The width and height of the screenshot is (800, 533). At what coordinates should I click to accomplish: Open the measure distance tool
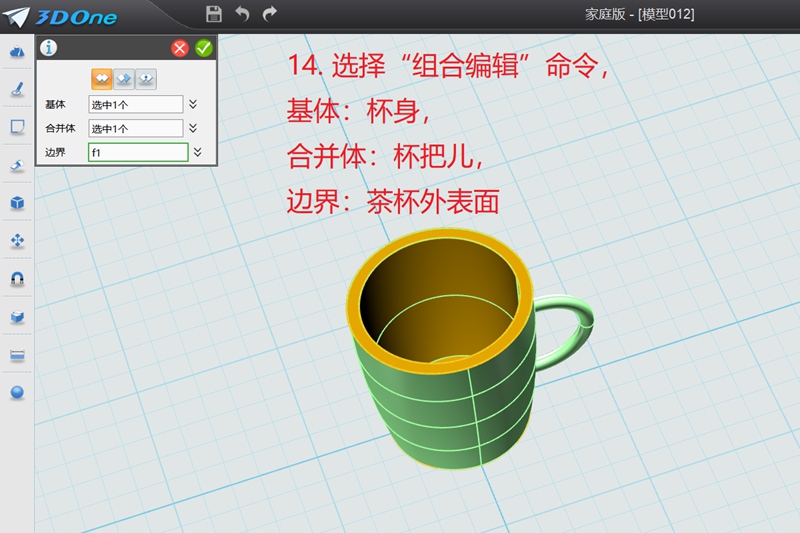[17, 354]
